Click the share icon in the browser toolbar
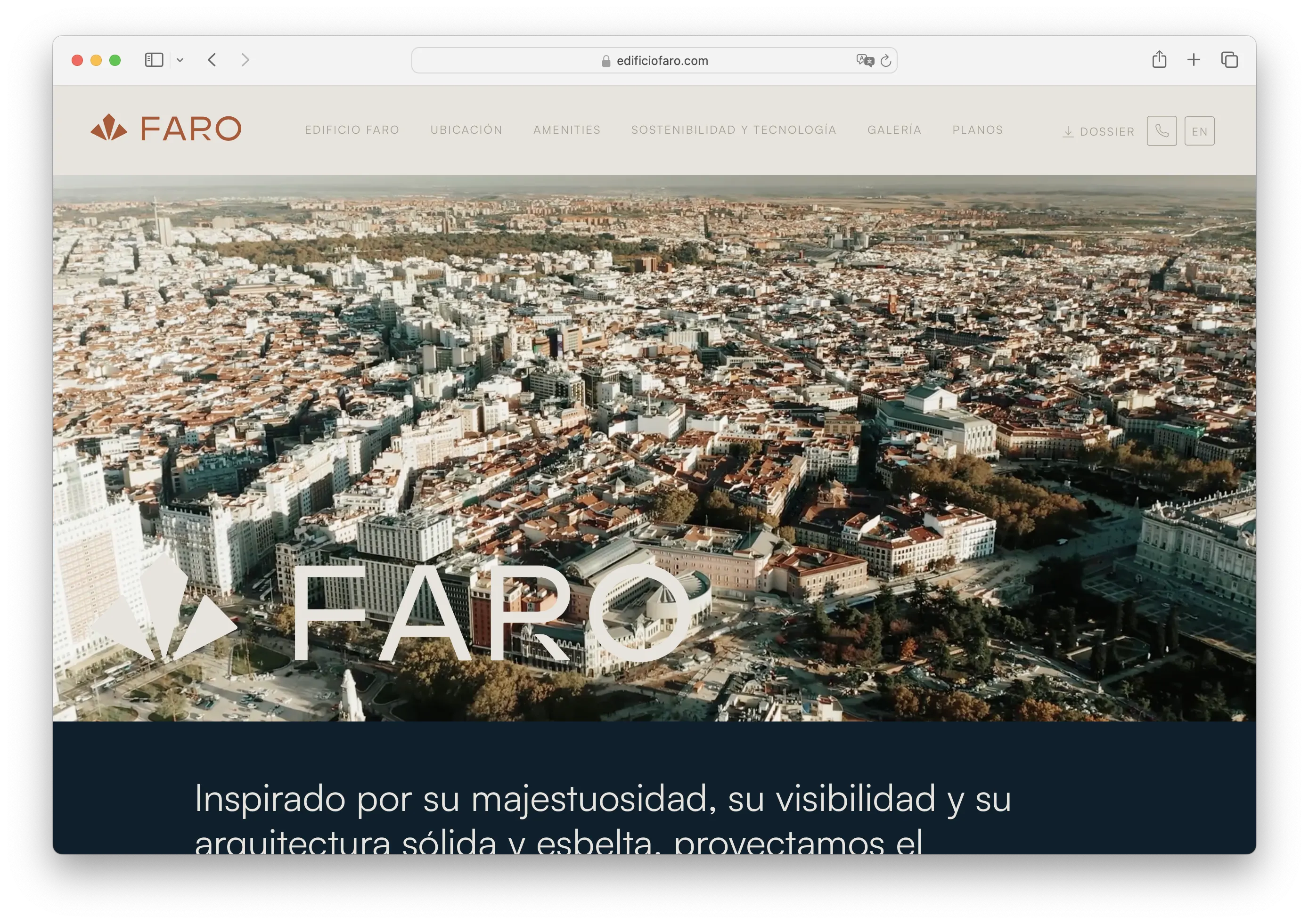This screenshot has height=924, width=1309. point(1159,59)
